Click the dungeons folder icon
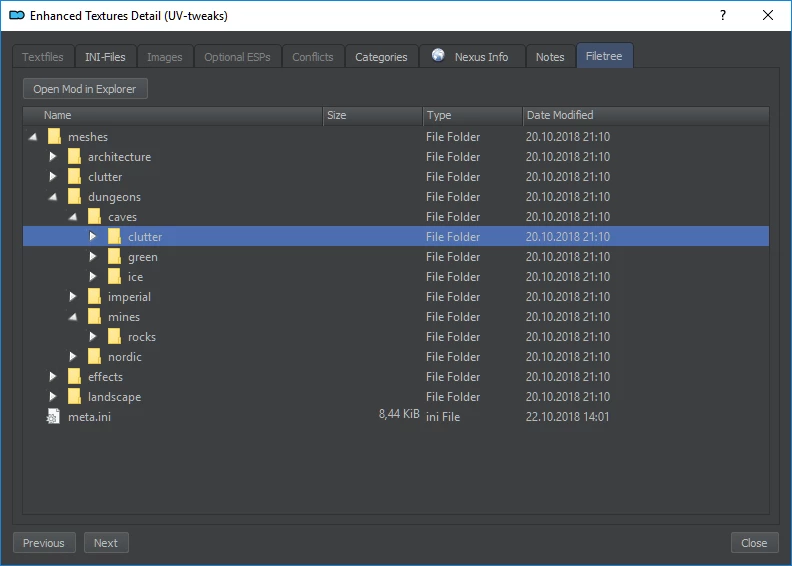 (74, 196)
